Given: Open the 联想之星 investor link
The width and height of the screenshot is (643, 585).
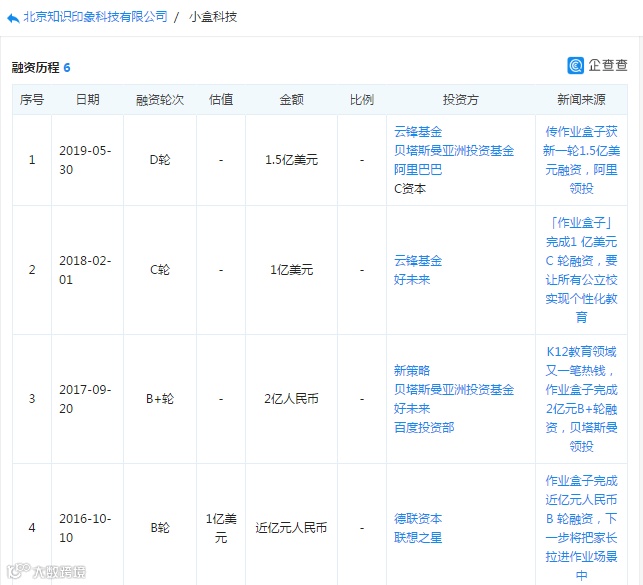Looking at the screenshot, I should pyautogui.click(x=418, y=537).
